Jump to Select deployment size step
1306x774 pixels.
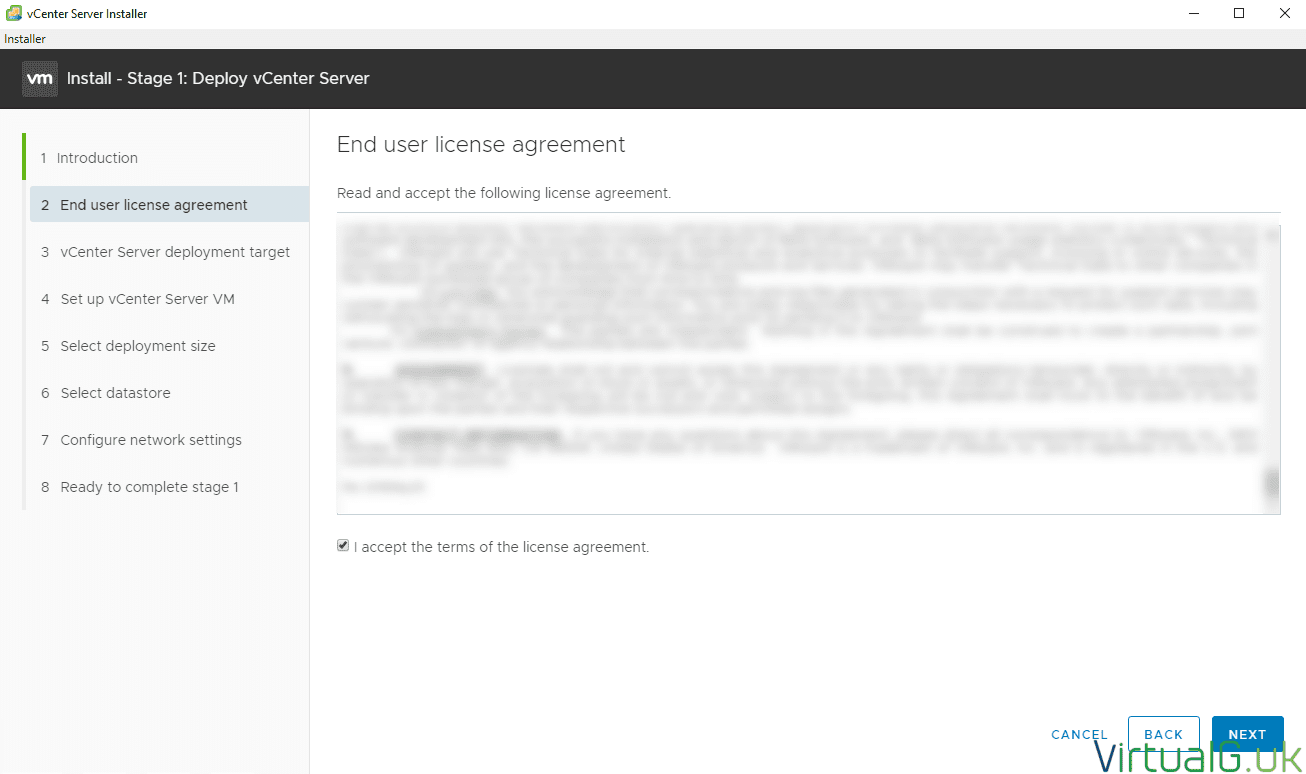(169, 346)
